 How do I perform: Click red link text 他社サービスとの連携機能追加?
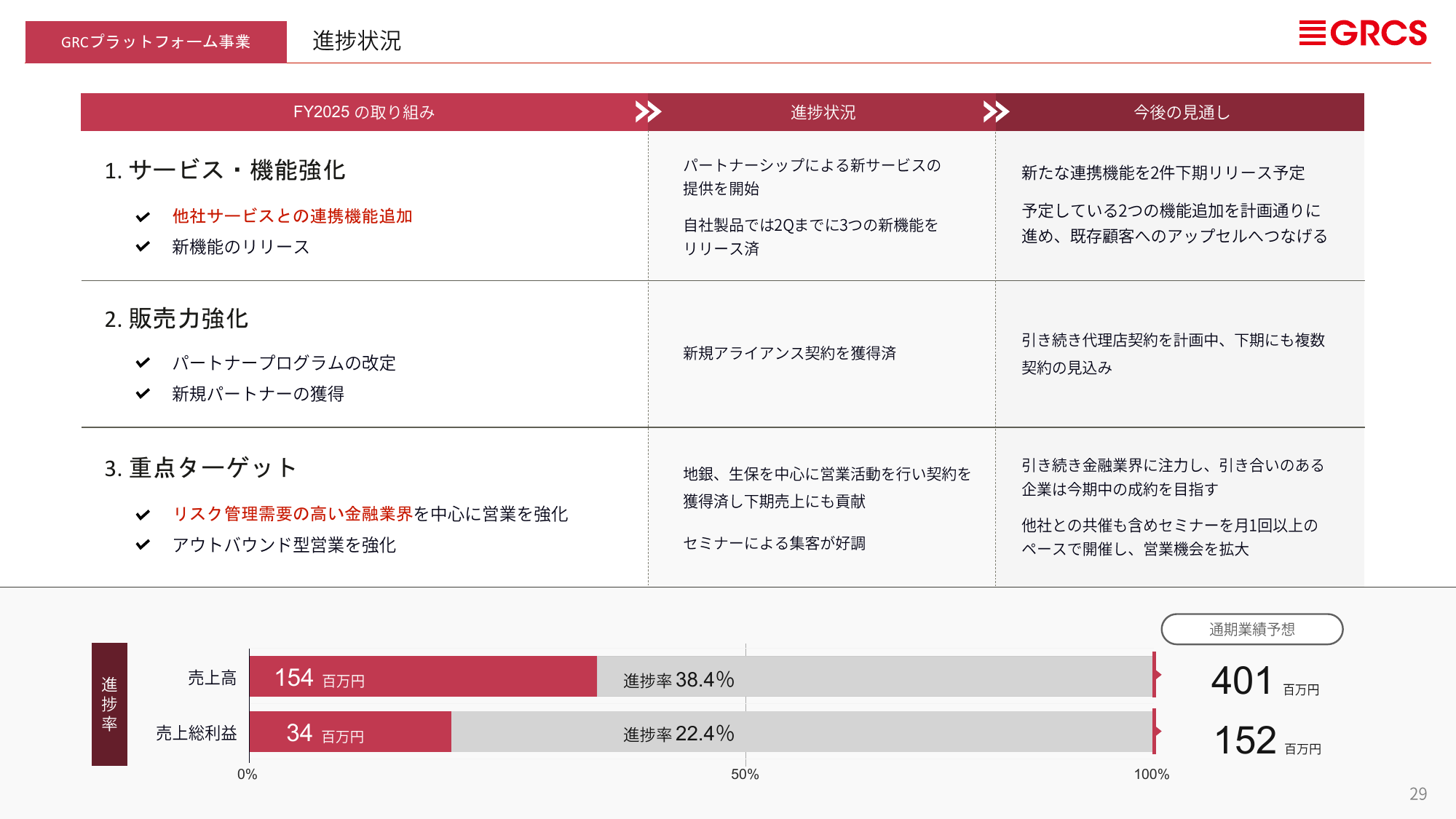pos(292,216)
